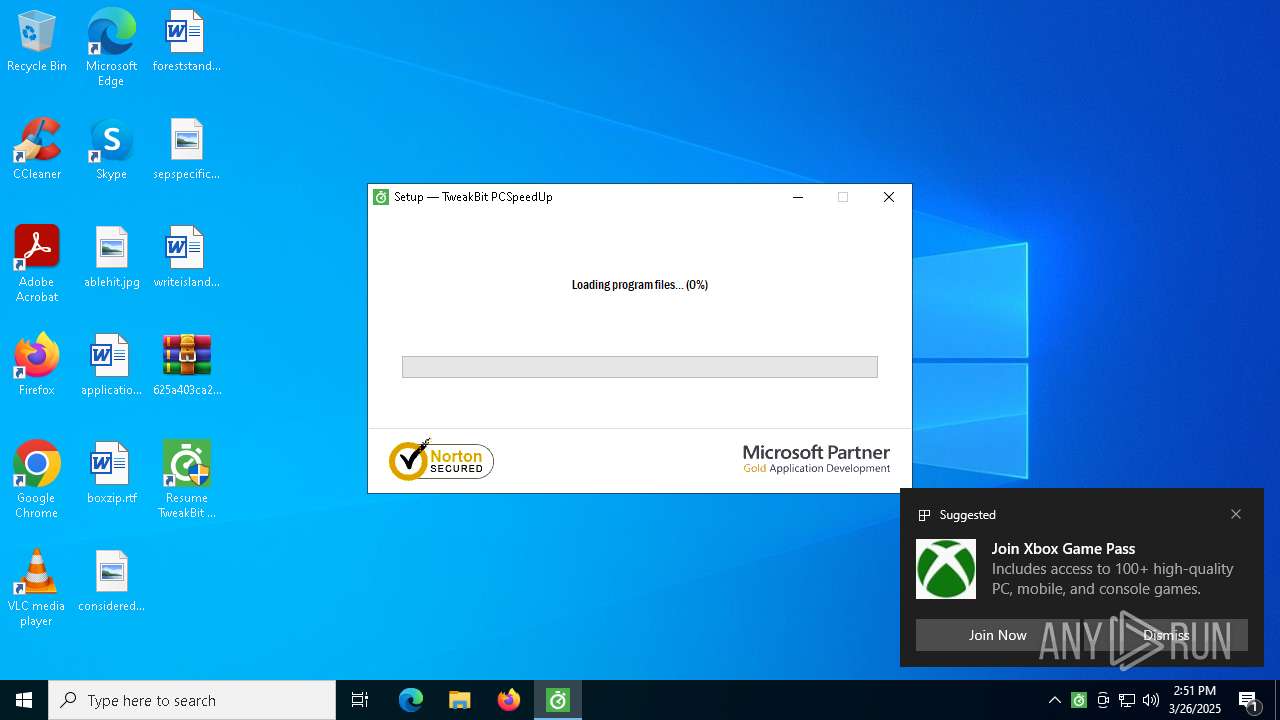
Task: Select the sepspecific file icon
Action: 186,150
